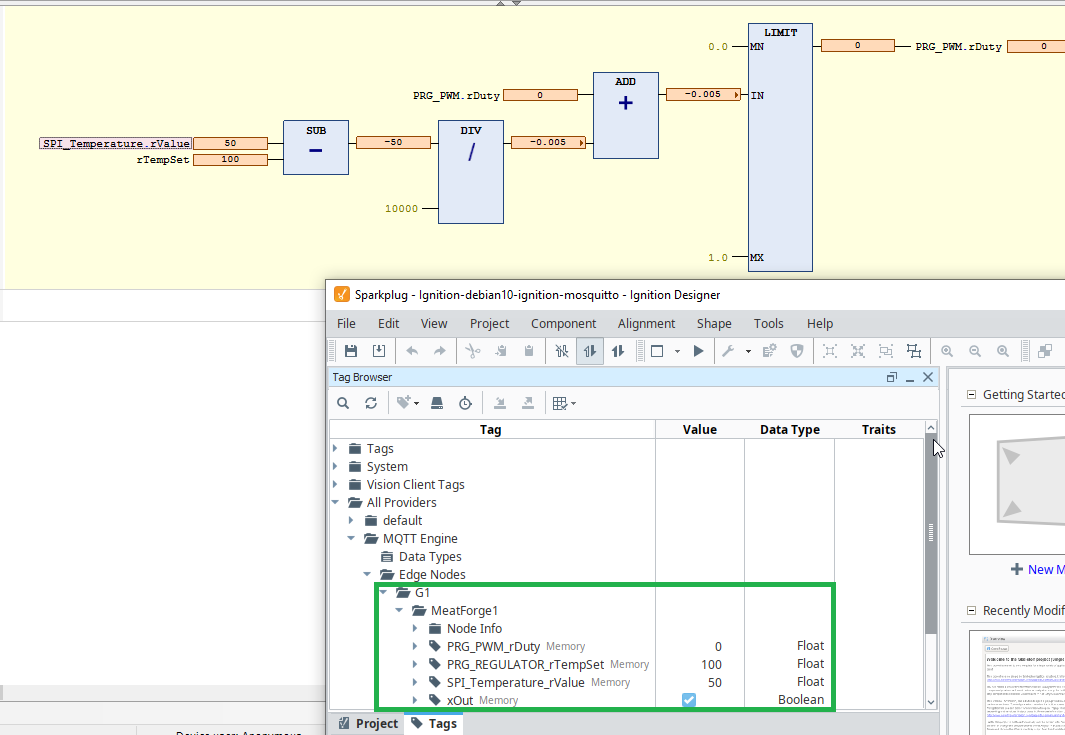Refresh the Tag Browser tag list

pyautogui.click(x=371, y=403)
